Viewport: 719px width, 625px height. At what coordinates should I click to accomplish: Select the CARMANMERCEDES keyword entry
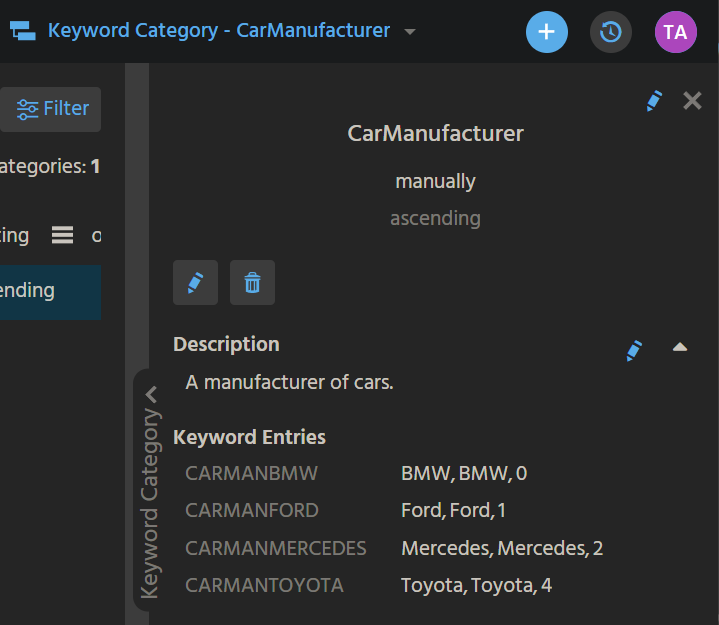click(276, 548)
